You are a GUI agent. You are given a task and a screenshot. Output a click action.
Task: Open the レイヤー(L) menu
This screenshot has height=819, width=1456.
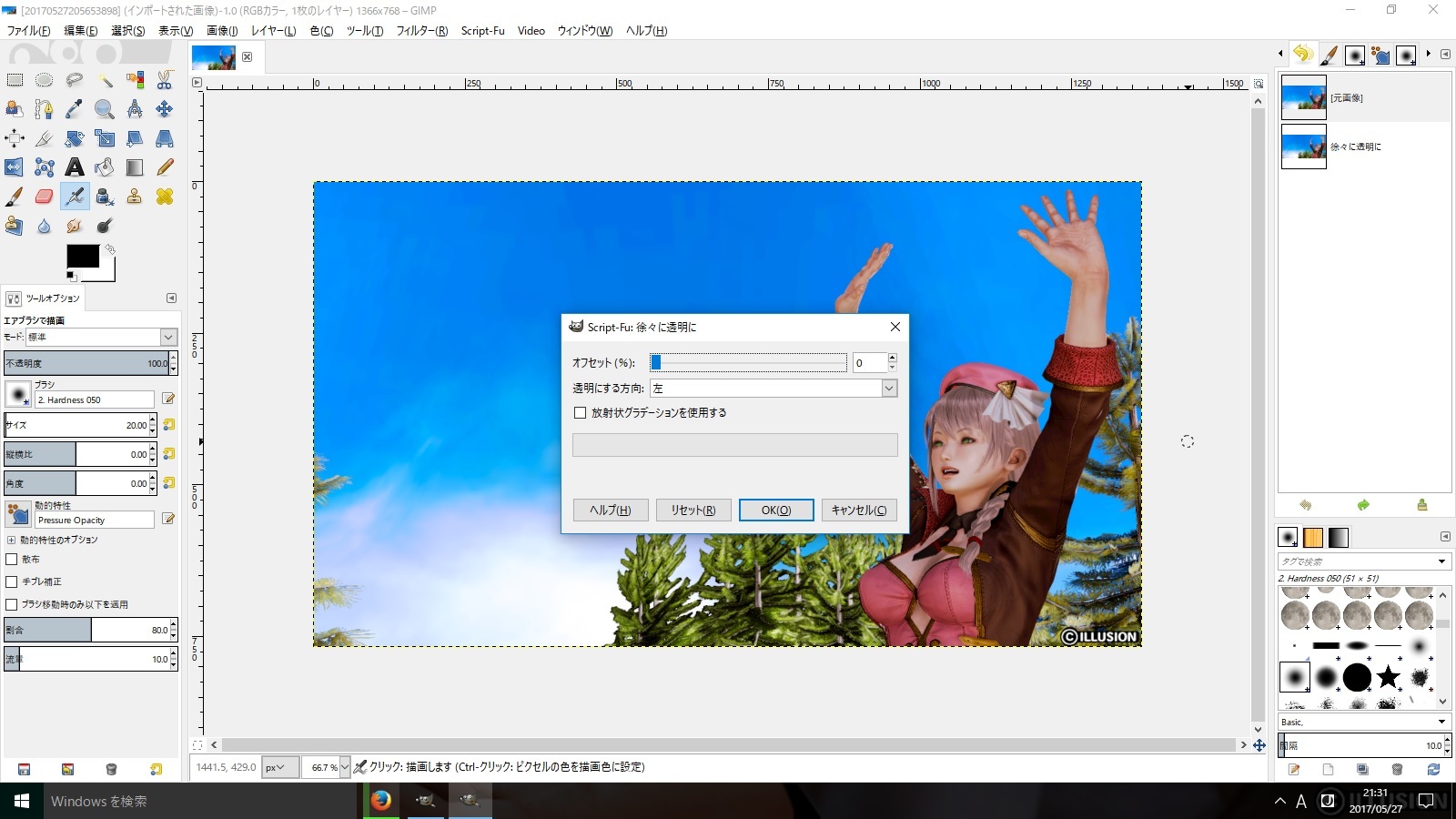pos(274,31)
